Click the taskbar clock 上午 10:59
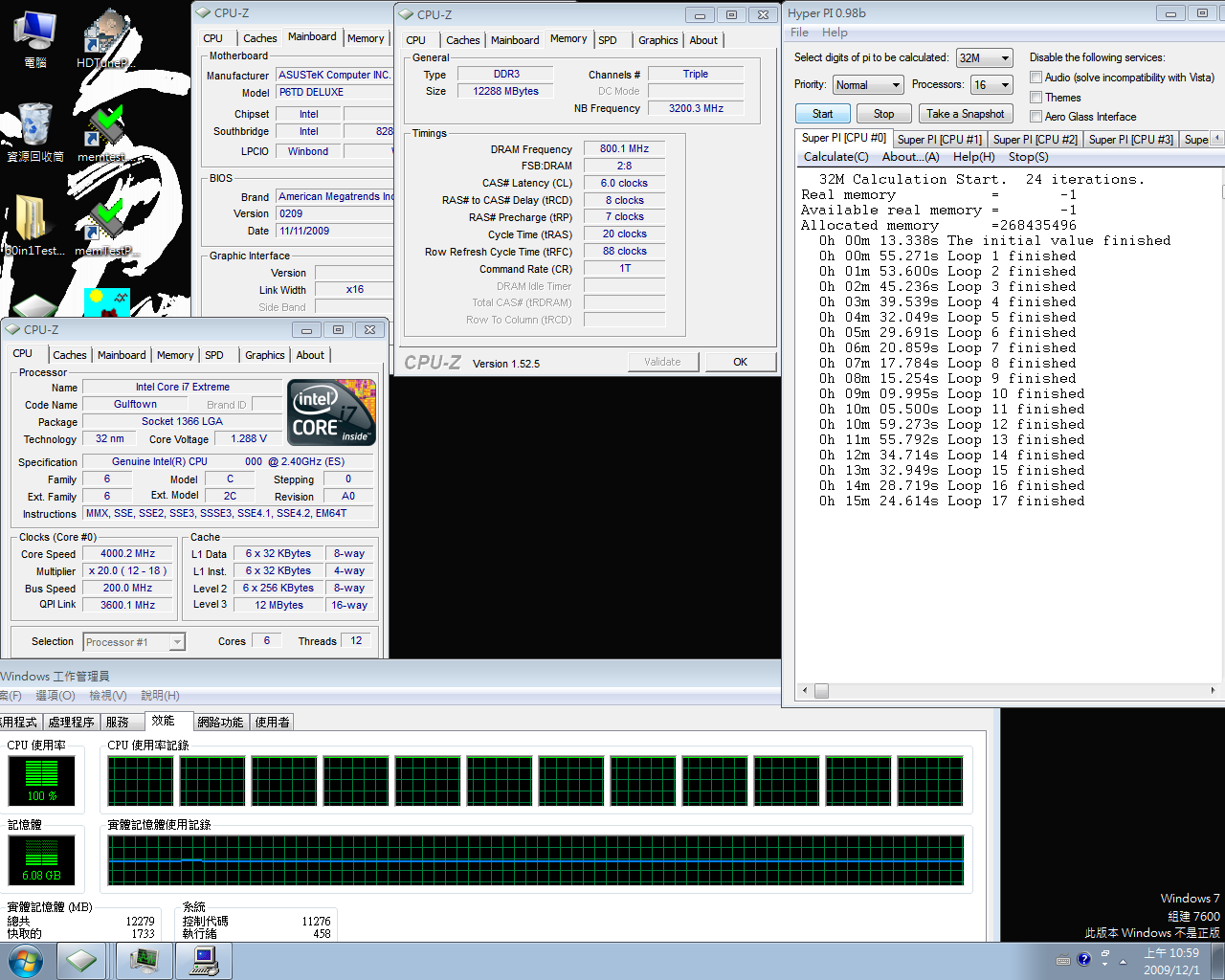1225x980 pixels. pyautogui.click(x=1171, y=953)
